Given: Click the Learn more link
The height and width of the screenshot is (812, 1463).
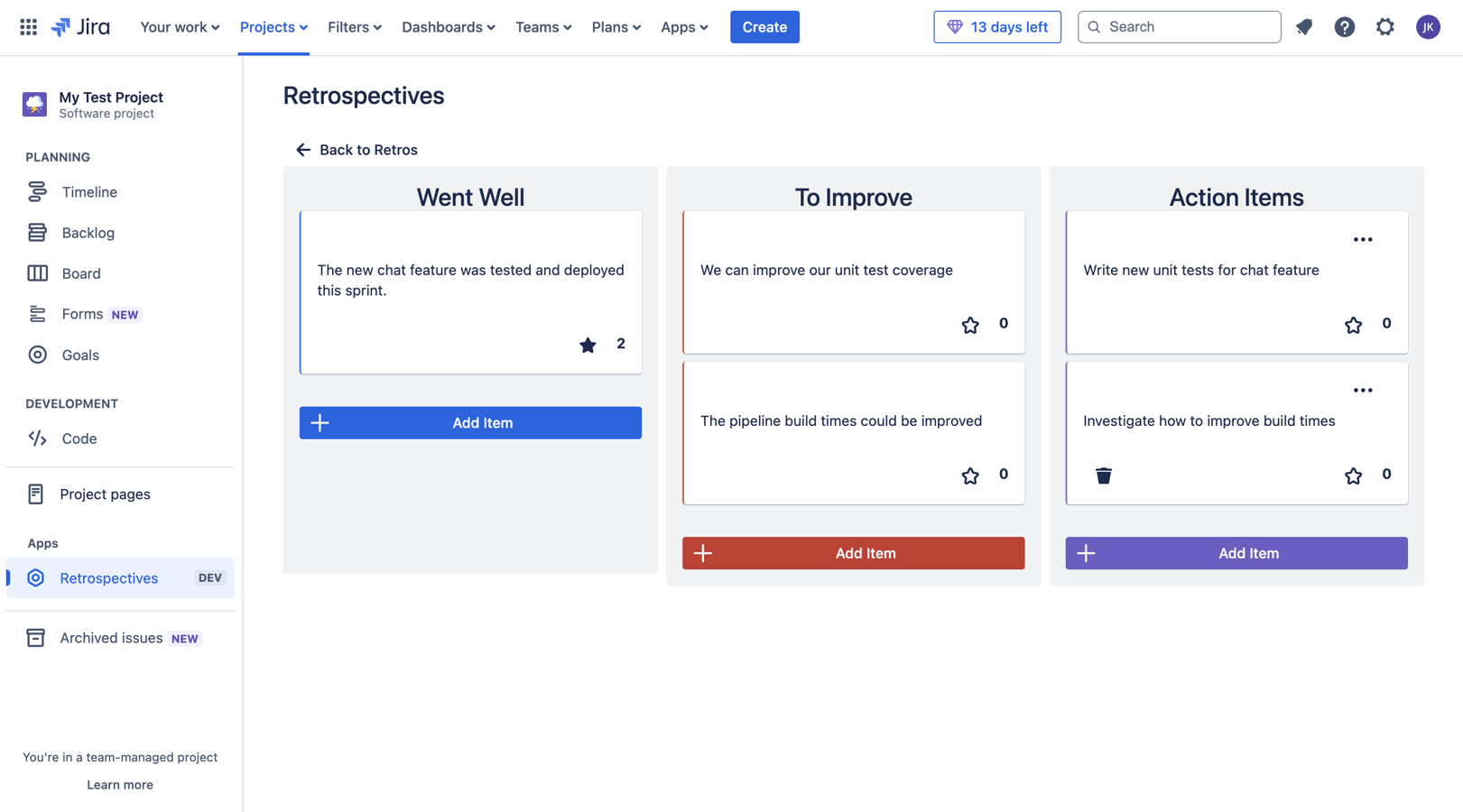Looking at the screenshot, I should [120, 785].
